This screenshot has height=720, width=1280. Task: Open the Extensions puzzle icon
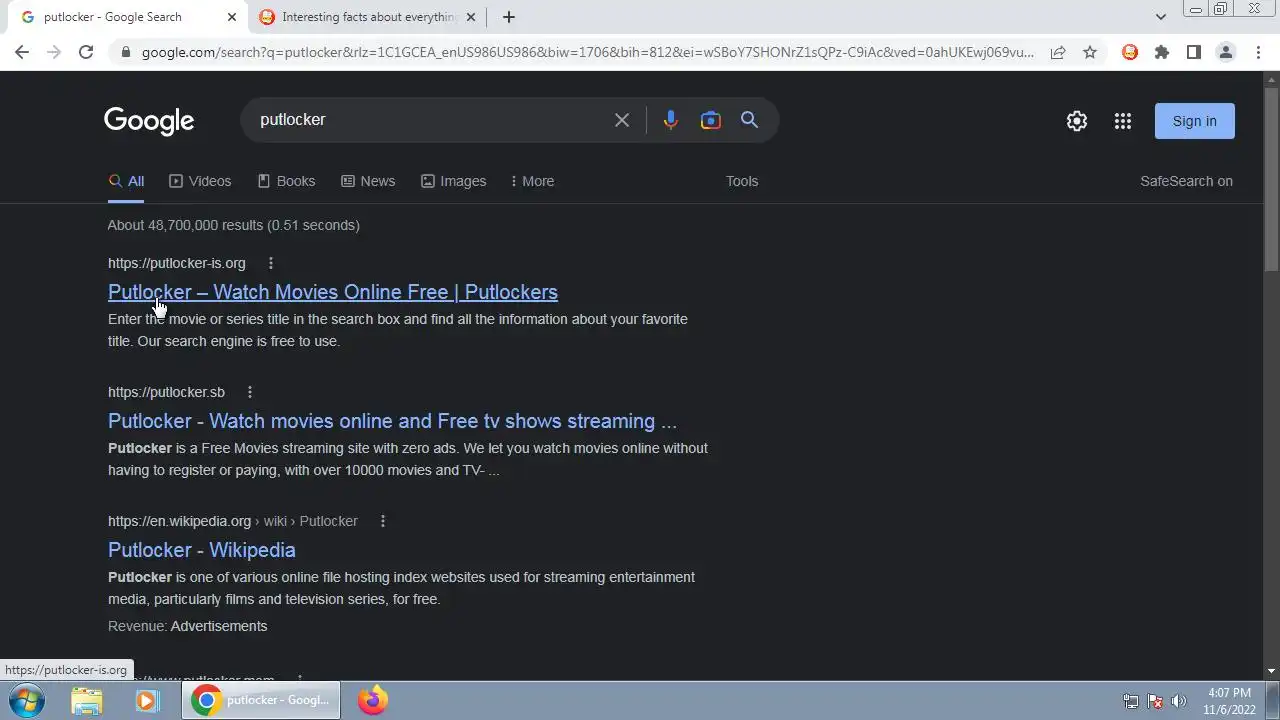(1162, 52)
